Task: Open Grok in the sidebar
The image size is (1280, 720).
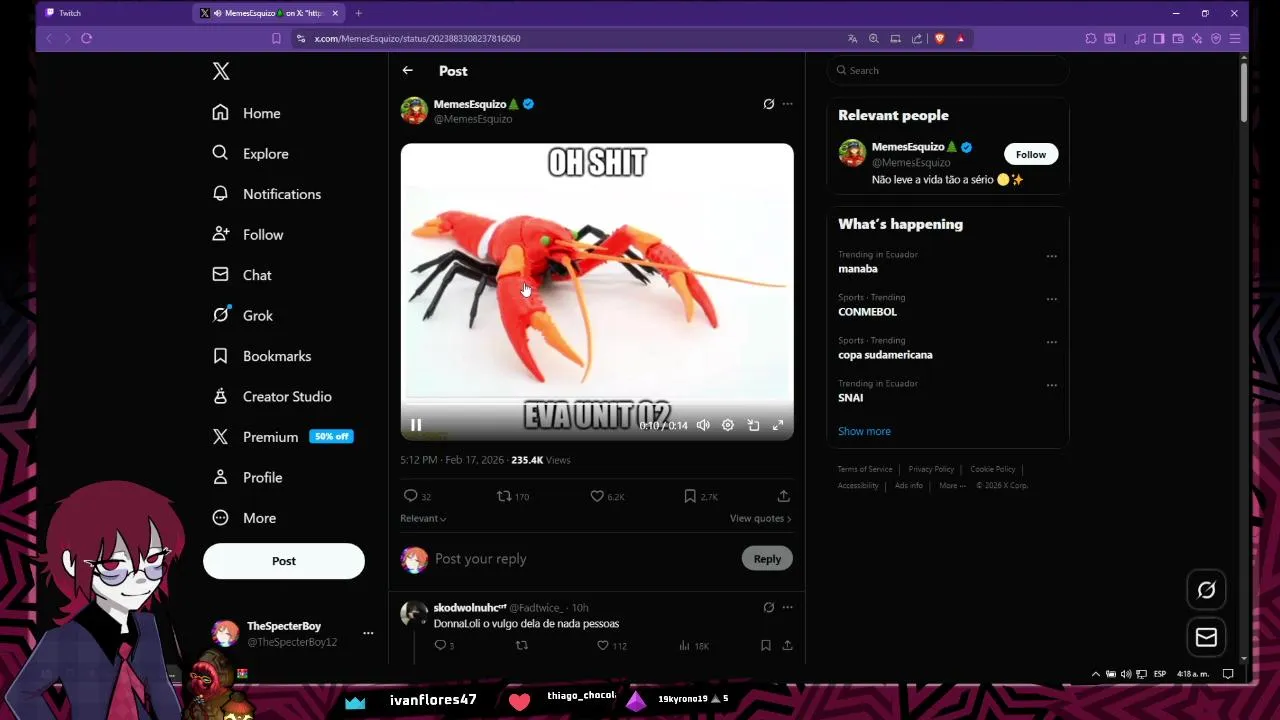Action: [242, 316]
